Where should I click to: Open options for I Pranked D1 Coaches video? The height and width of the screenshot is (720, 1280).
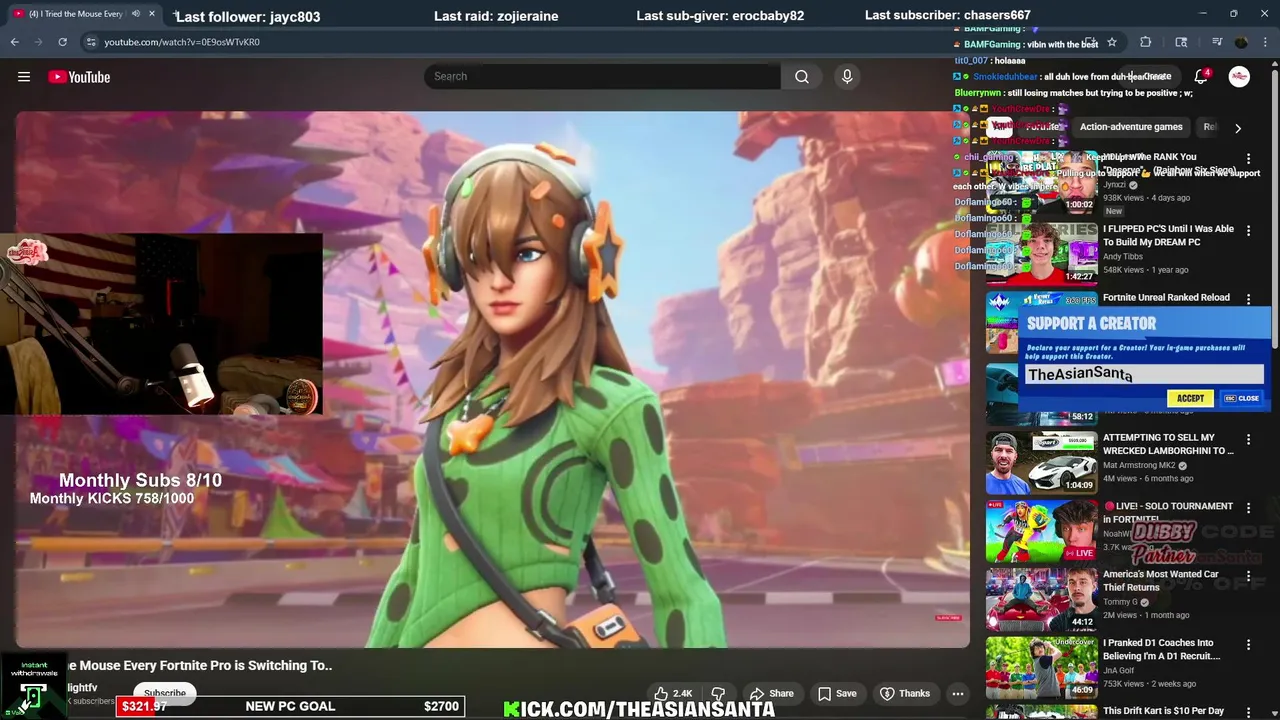coord(1248,645)
